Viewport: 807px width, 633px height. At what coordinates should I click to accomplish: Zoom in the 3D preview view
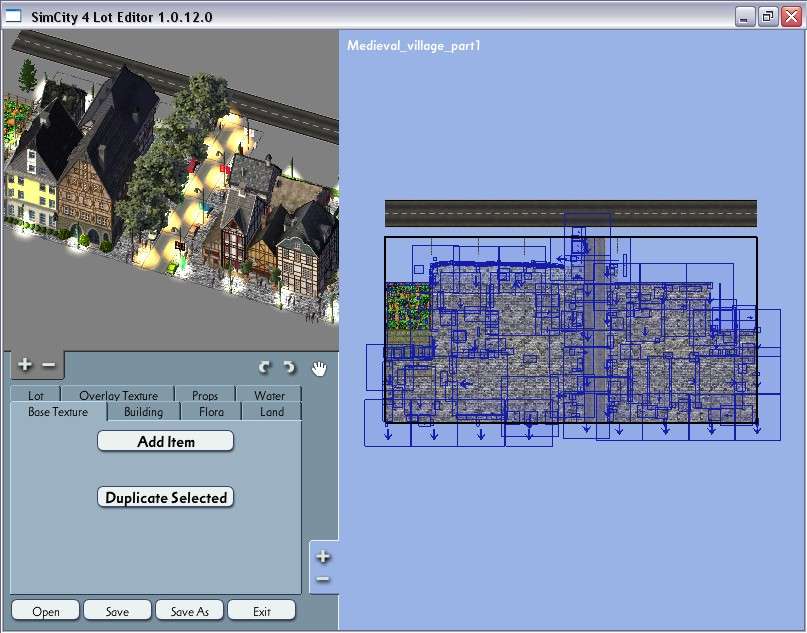pyautogui.click(x=24, y=365)
